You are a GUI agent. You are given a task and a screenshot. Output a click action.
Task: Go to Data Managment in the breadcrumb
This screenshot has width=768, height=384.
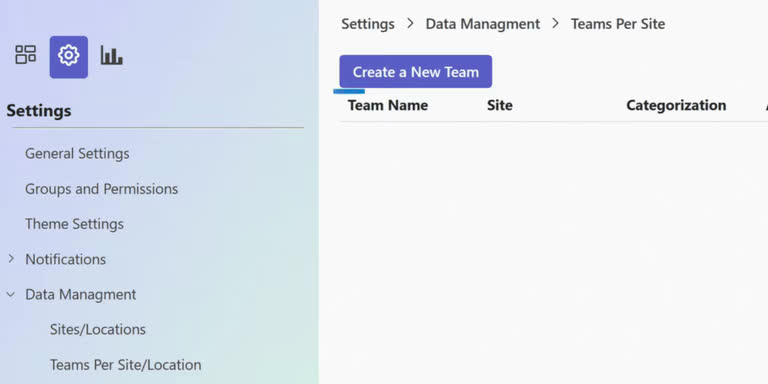(x=483, y=24)
